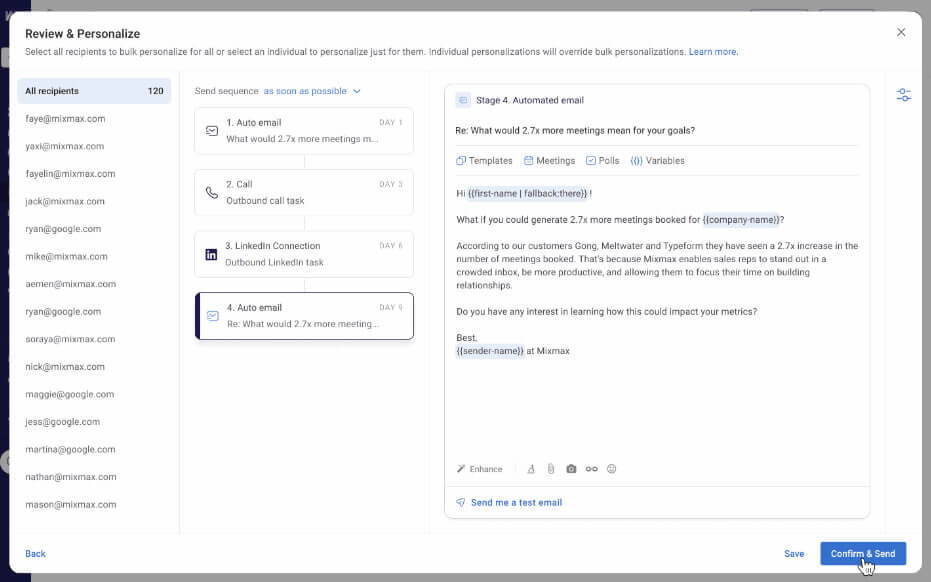931x582 pixels.
Task: Open the Templates menu
Action: click(x=484, y=161)
